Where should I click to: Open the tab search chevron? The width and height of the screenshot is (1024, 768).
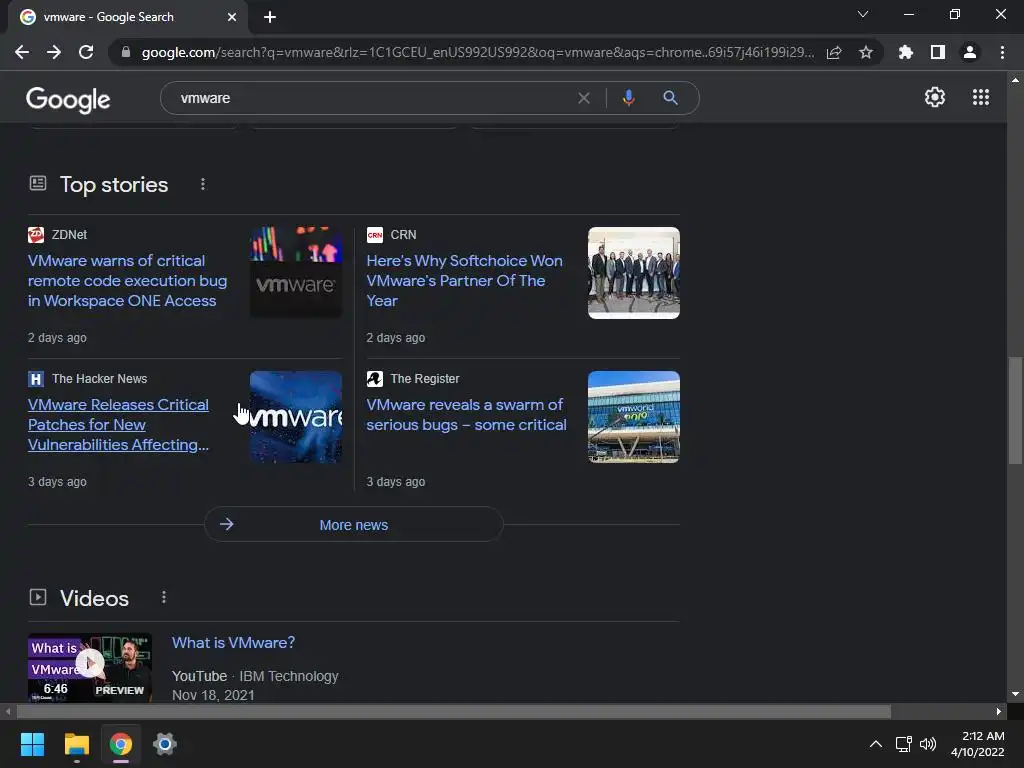pyautogui.click(x=863, y=14)
